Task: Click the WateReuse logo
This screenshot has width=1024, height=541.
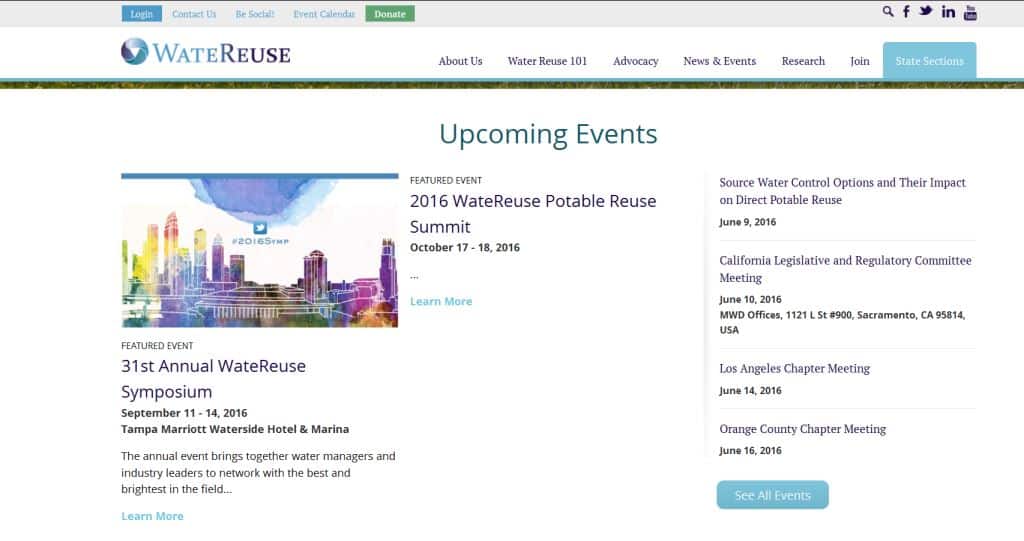Action: 206,52
